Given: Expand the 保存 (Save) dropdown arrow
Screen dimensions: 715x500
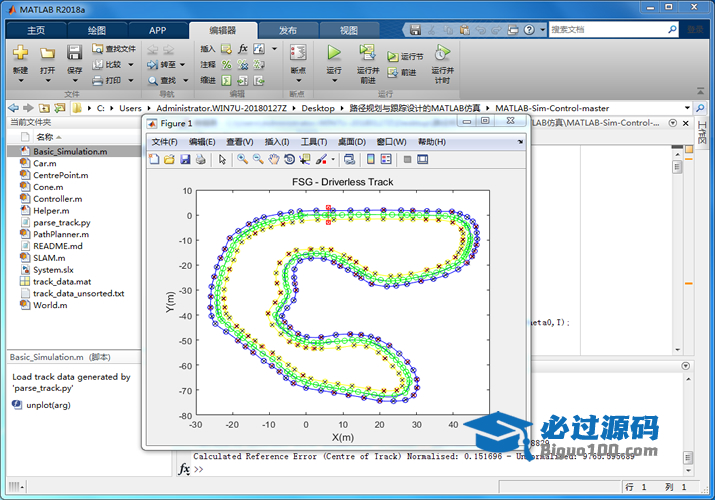Looking at the screenshot, I should [x=75, y=81].
